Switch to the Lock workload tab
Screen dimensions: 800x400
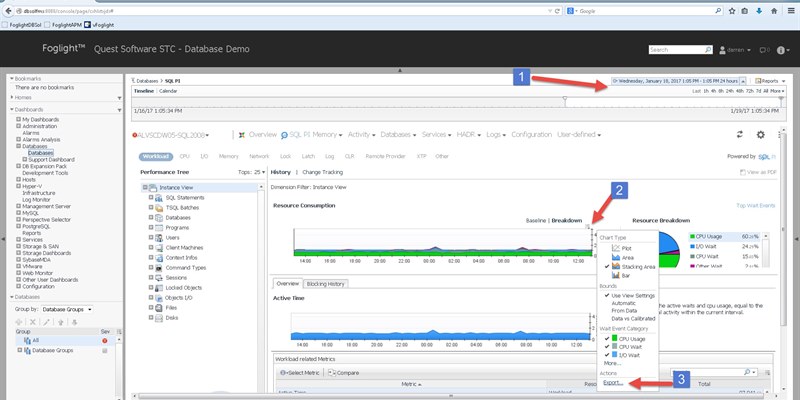point(285,157)
